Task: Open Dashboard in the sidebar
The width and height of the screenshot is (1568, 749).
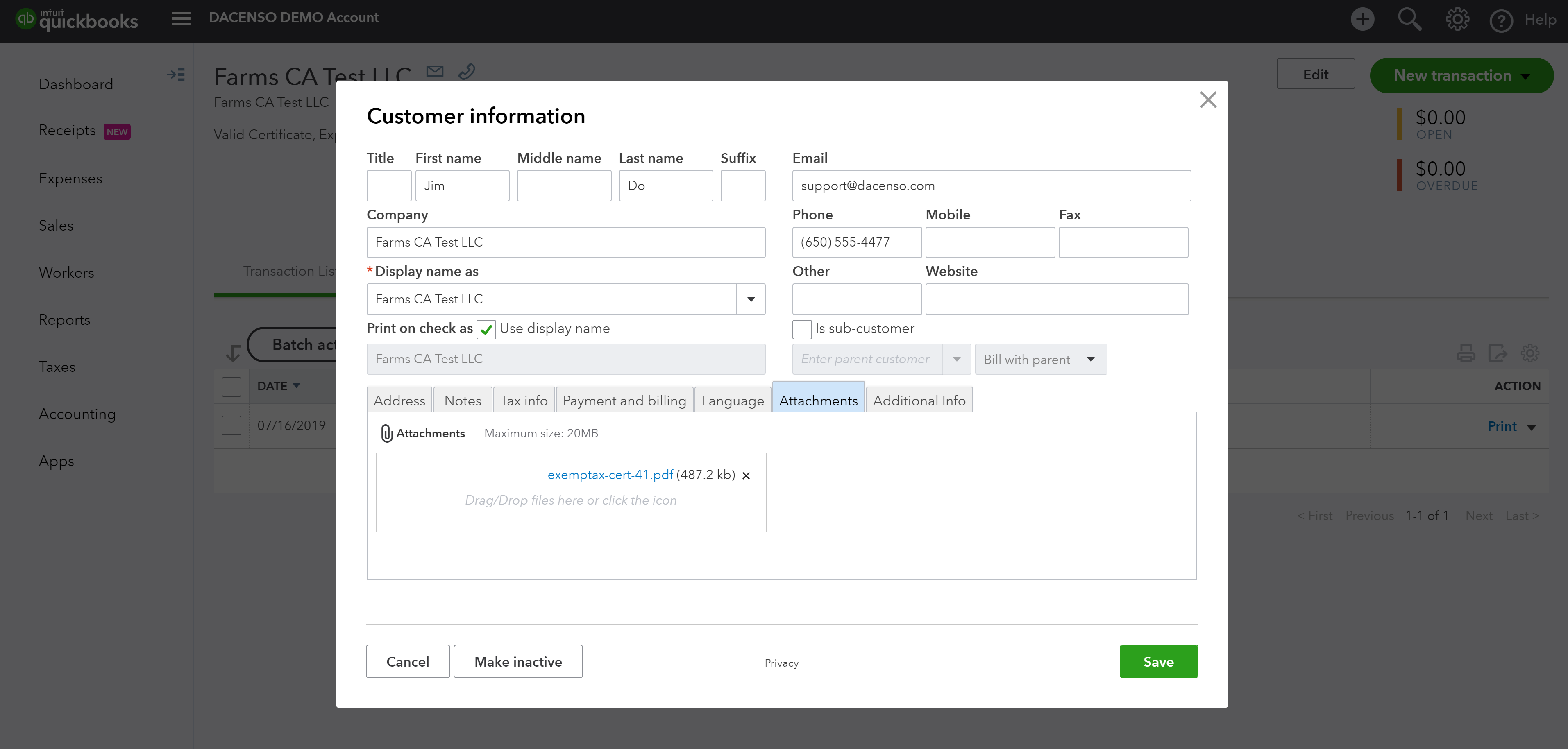Action: 76,85
